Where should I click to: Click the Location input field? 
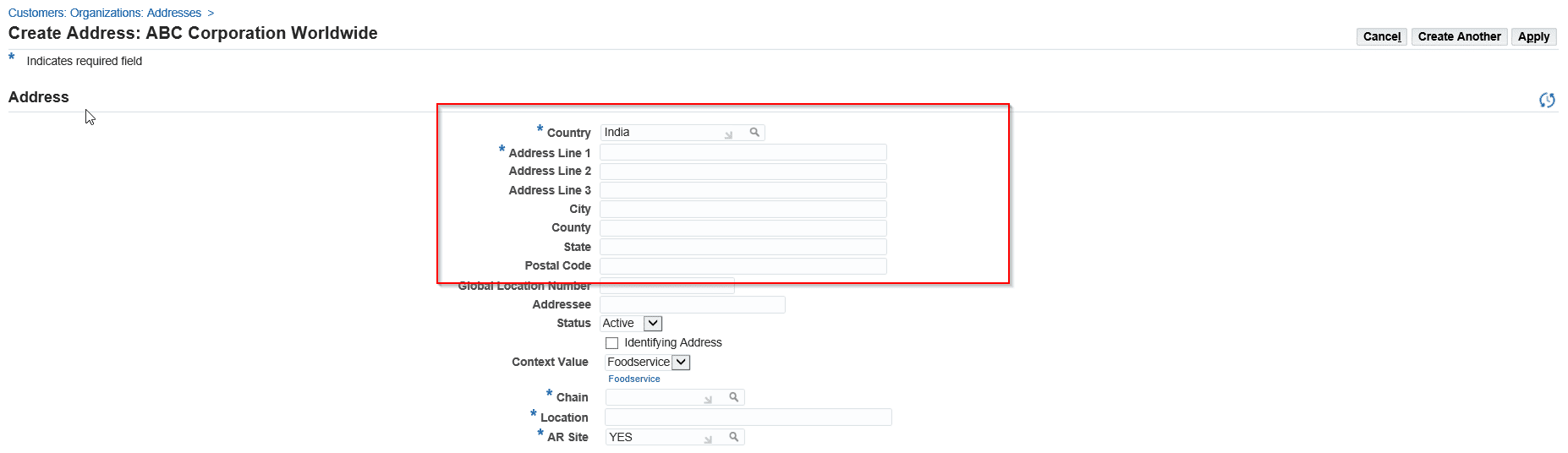click(x=748, y=417)
